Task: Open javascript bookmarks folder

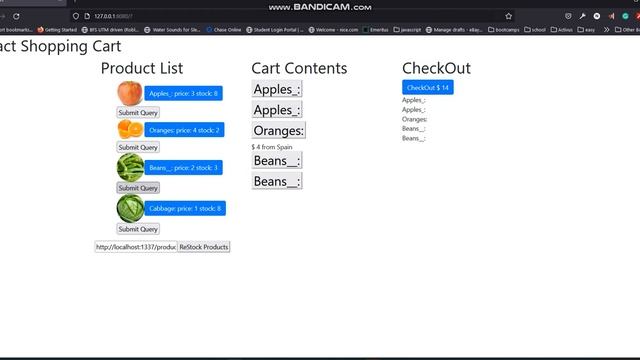Action: click(407, 30)
